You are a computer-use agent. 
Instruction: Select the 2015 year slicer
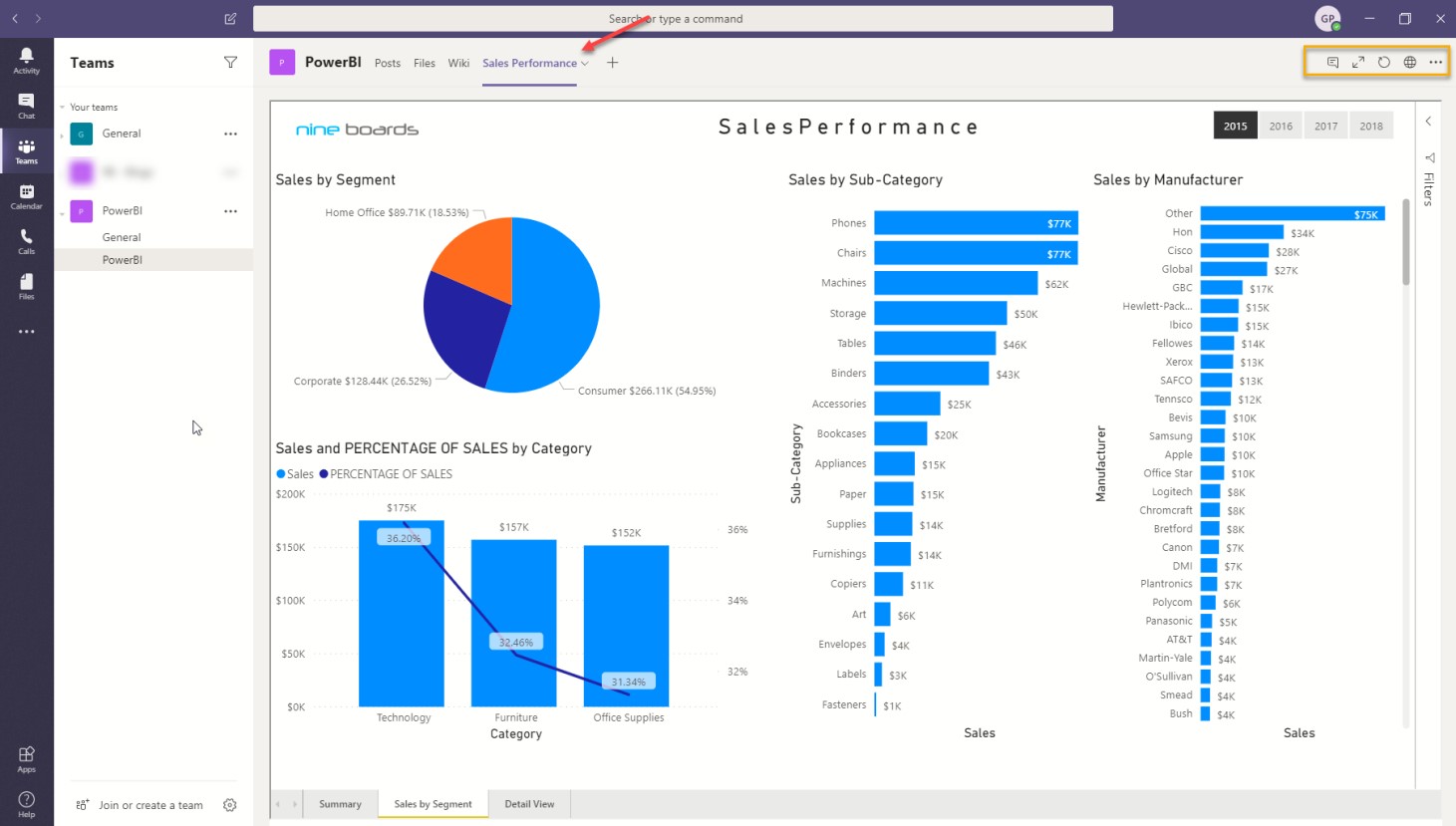tap(1236, 126)
